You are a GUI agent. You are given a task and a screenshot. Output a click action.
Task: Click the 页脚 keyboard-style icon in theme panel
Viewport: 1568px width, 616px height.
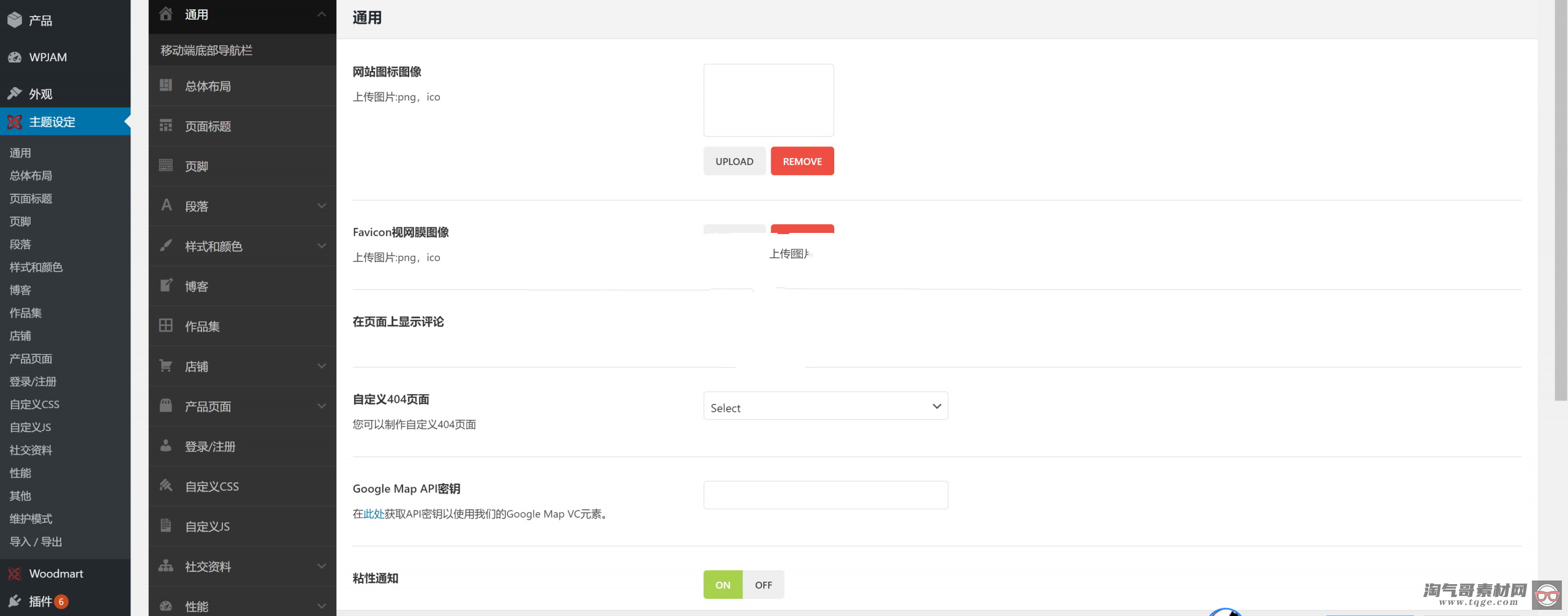tap(166, 165)
